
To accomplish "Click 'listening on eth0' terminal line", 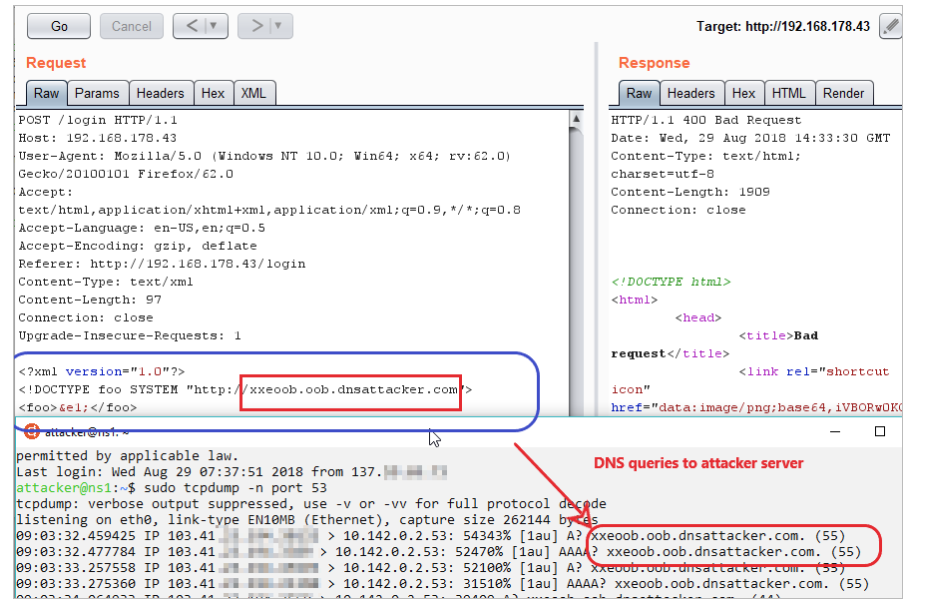I will click(x=307, y=520).
